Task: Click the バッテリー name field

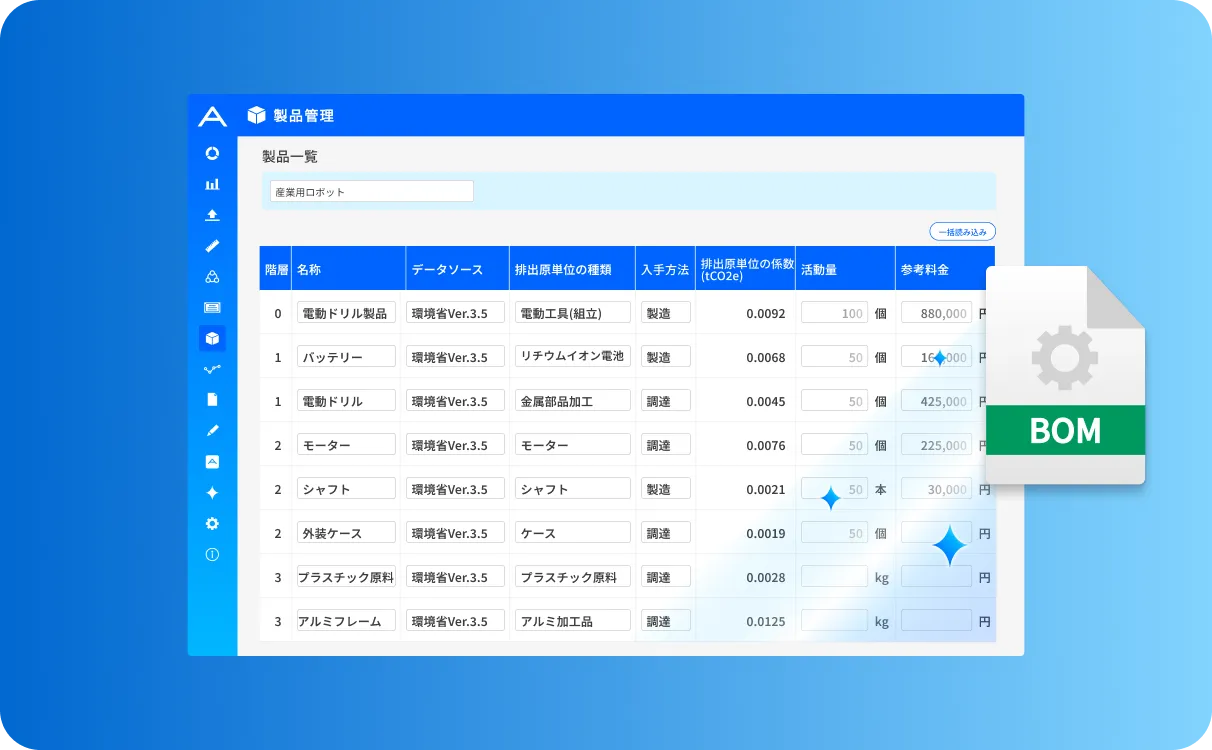Action: [x=346, y=357]
